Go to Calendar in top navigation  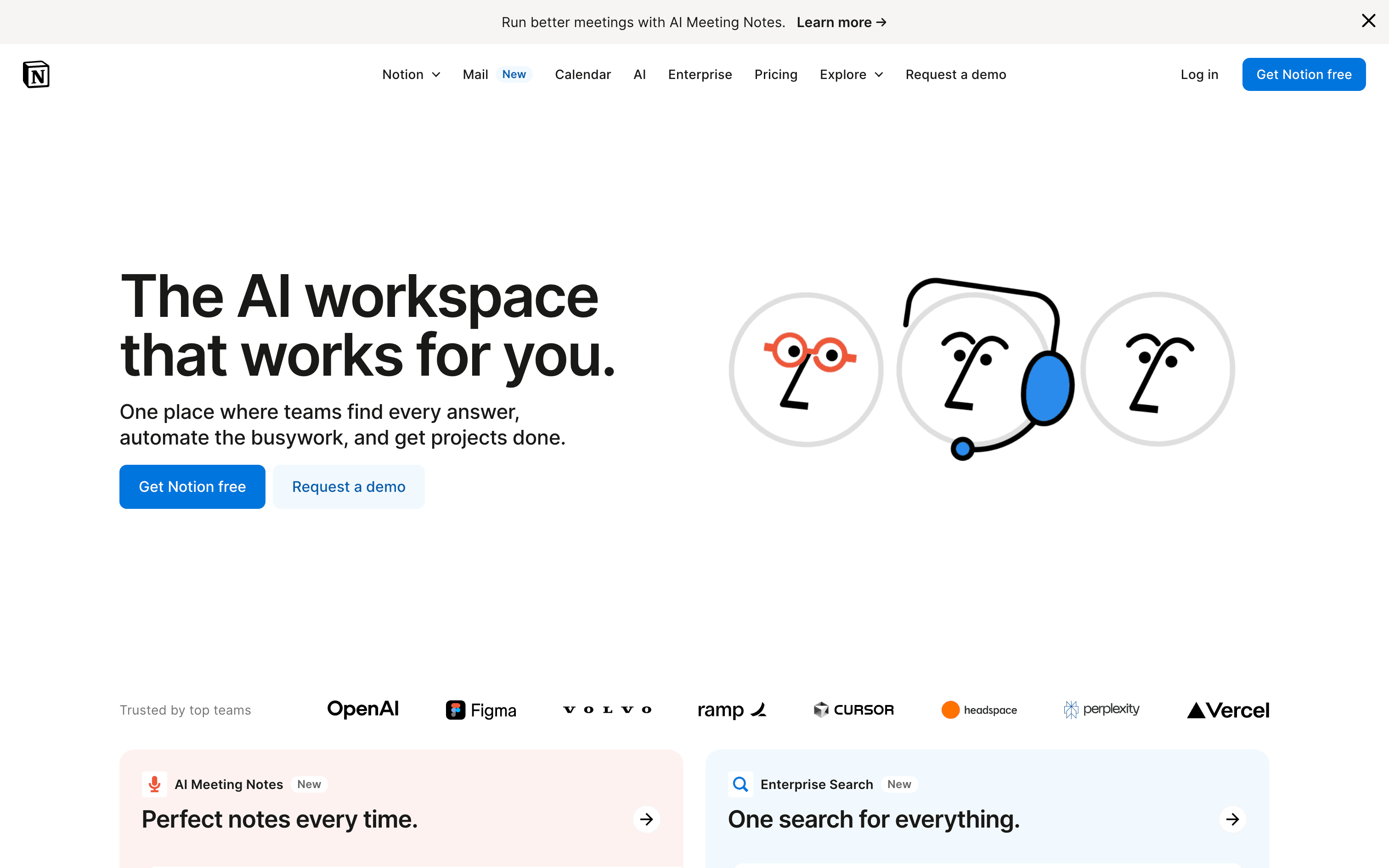582,74
